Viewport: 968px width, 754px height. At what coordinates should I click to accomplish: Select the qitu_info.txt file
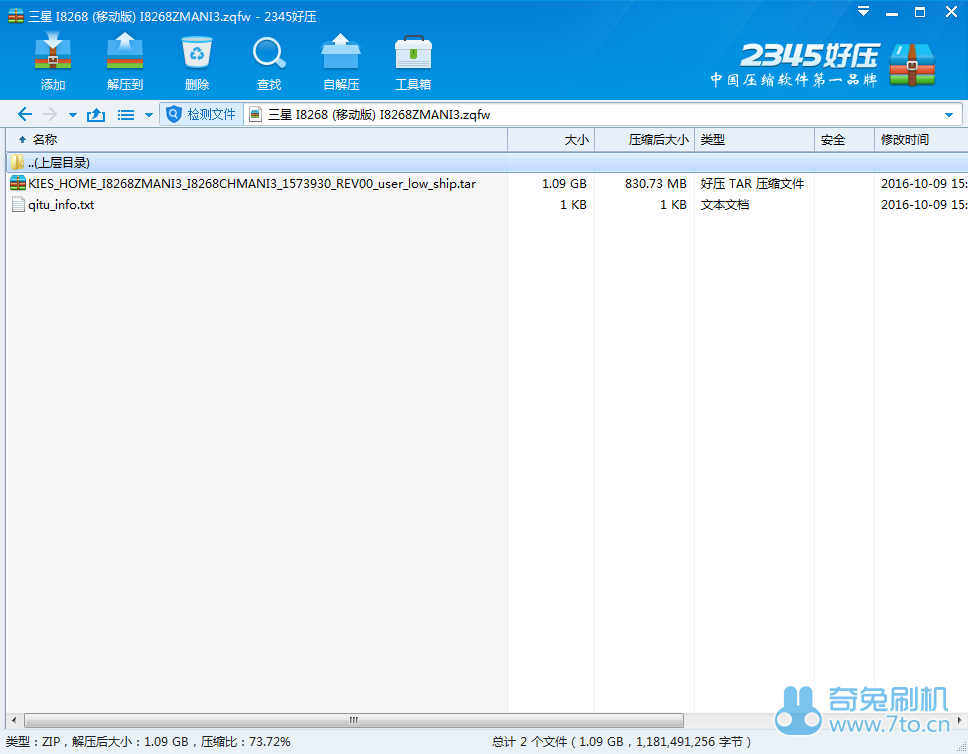pyautogui.click(x=61, y=204)
